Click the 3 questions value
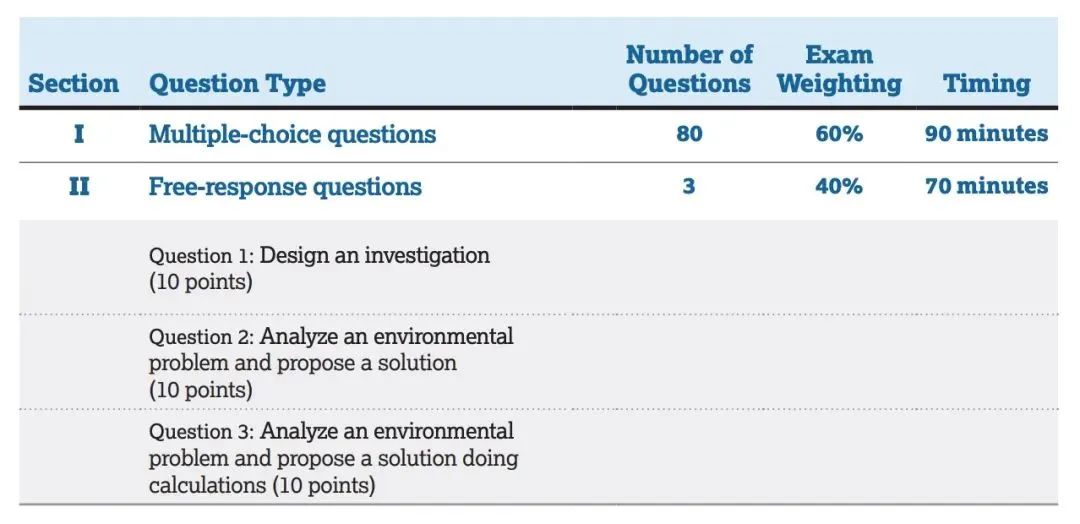Screen dimensions: 1080x524 pyautogui.click(x=689, y=187)
